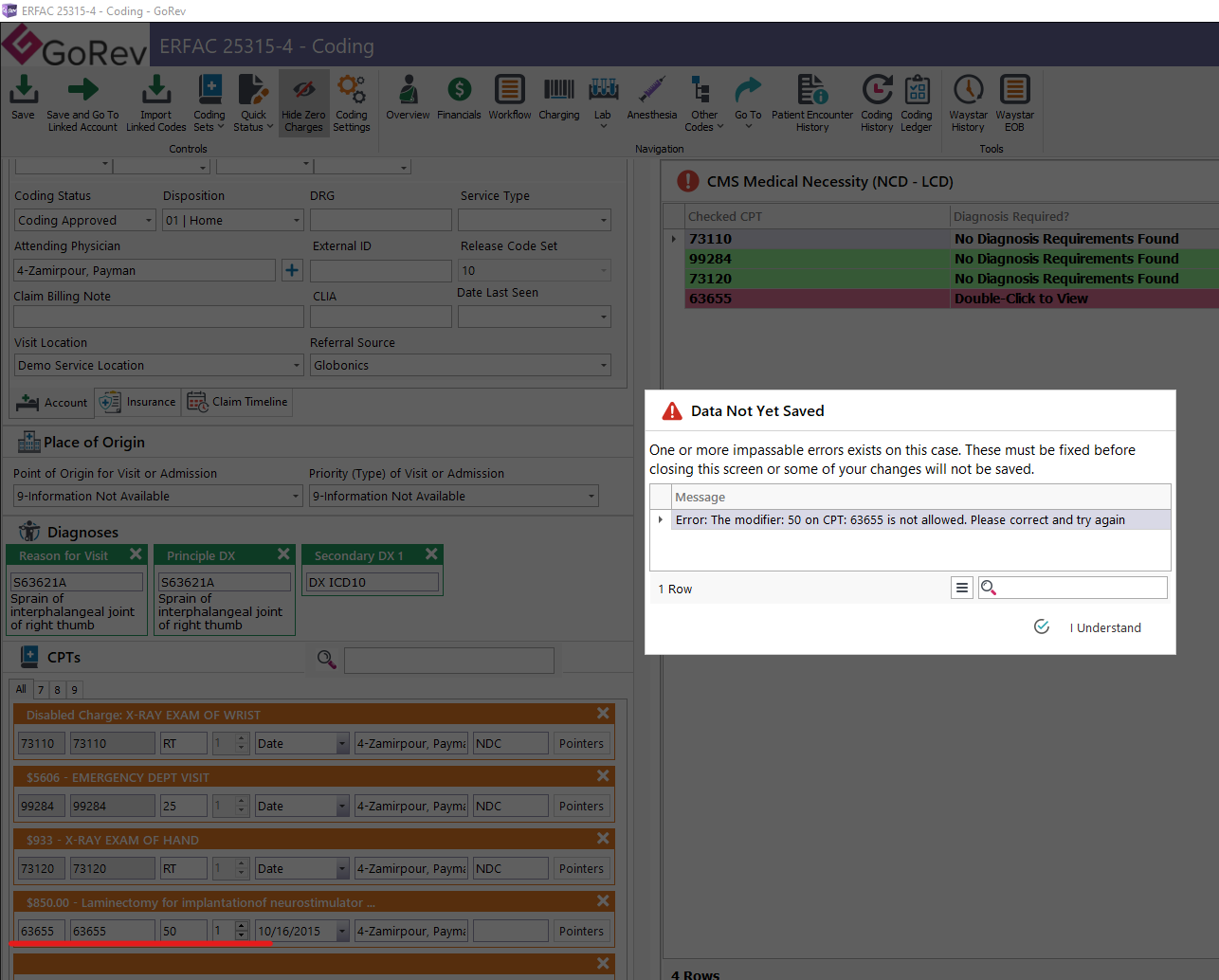Click the CPTs search input field
Image resolution: width=1219 pixels, height=980 pixels.
[x=449, y=660]
